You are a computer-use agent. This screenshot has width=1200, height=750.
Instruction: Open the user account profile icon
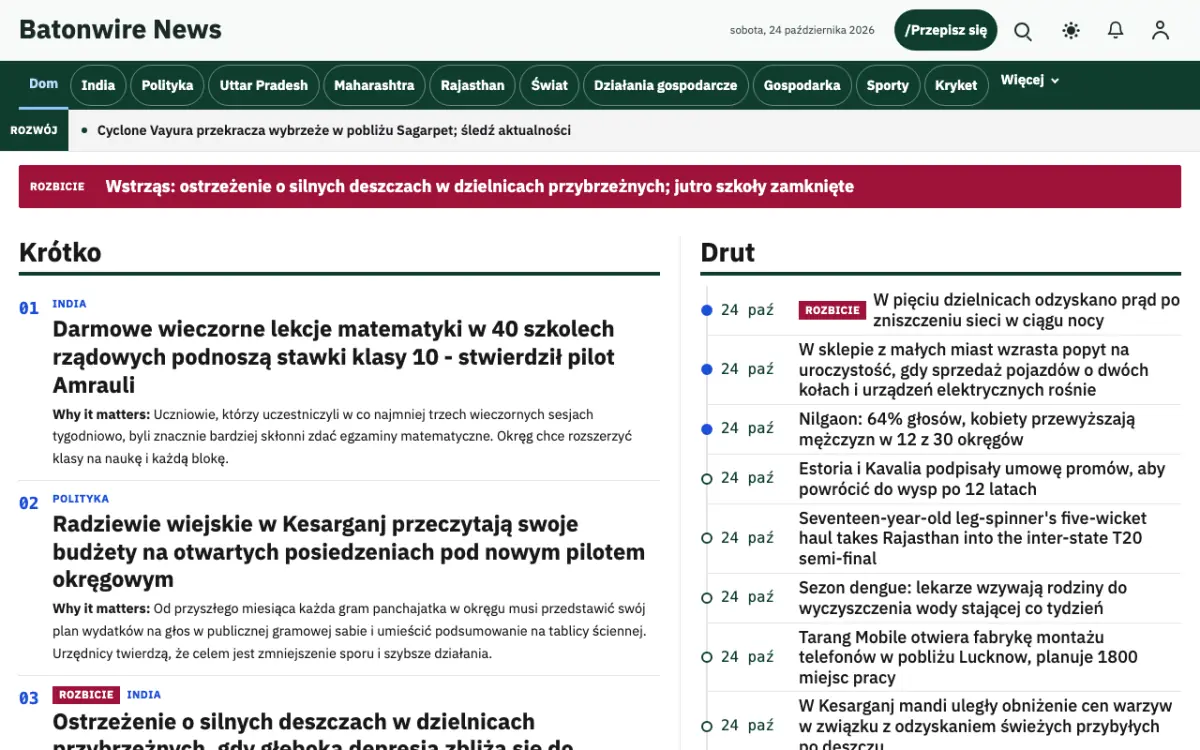pos(1160,31)
